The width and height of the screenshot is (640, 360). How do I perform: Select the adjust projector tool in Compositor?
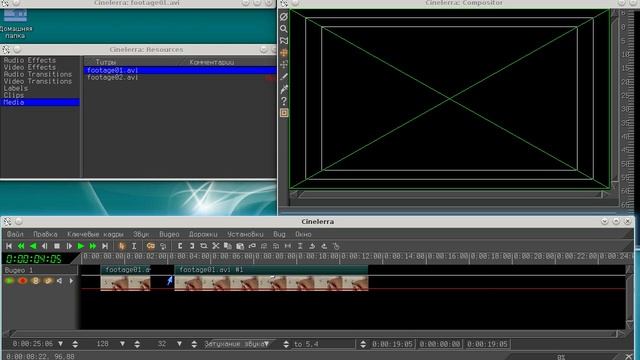[x=284, y=64]
